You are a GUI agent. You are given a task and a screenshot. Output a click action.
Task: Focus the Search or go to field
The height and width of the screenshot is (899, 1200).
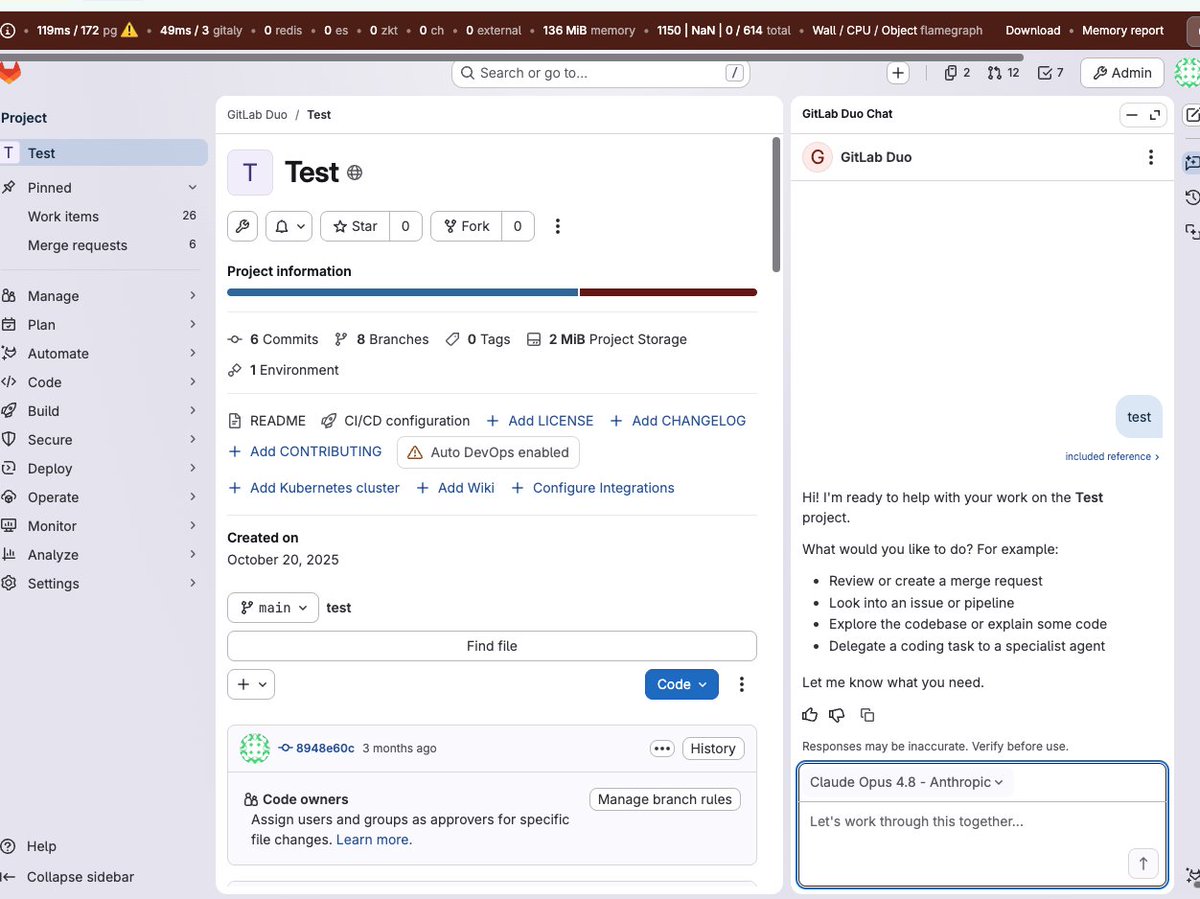[x=601, y=73]
